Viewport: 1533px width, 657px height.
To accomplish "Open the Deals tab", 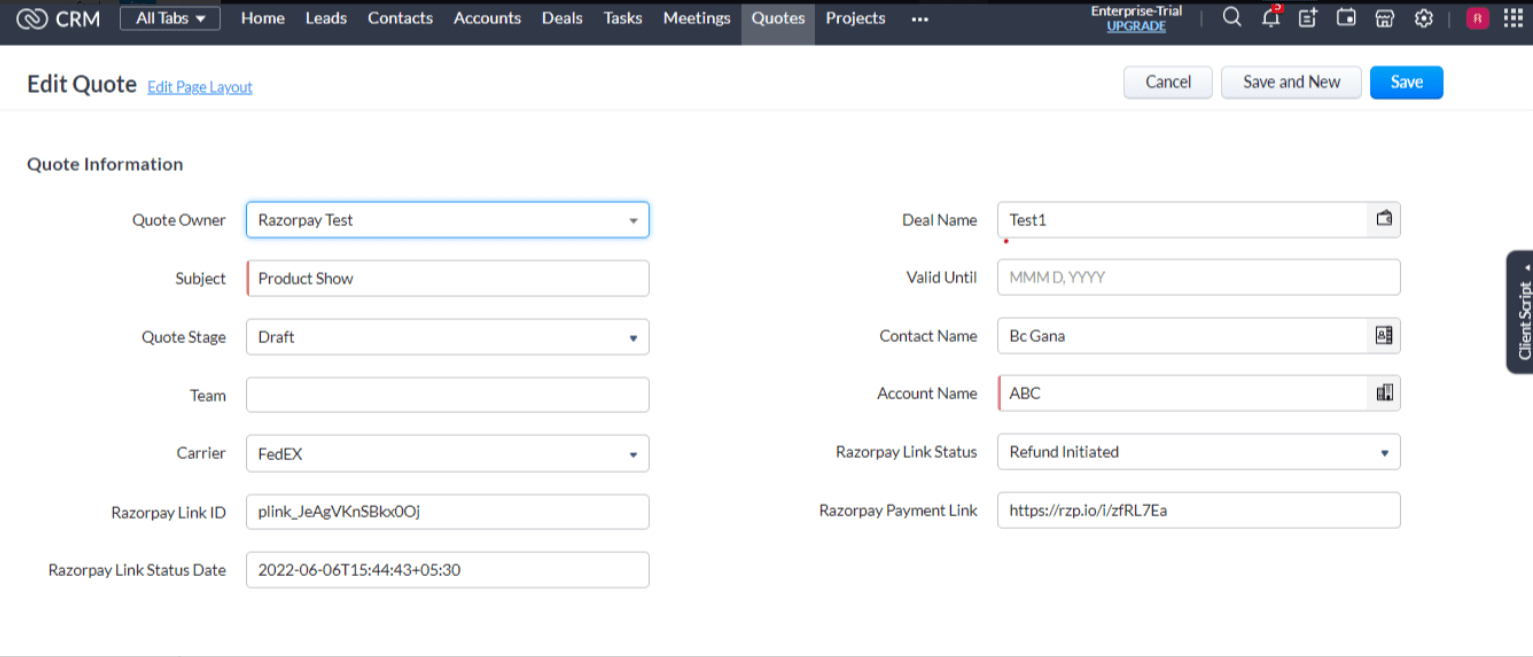I will (x=562, y=18).
